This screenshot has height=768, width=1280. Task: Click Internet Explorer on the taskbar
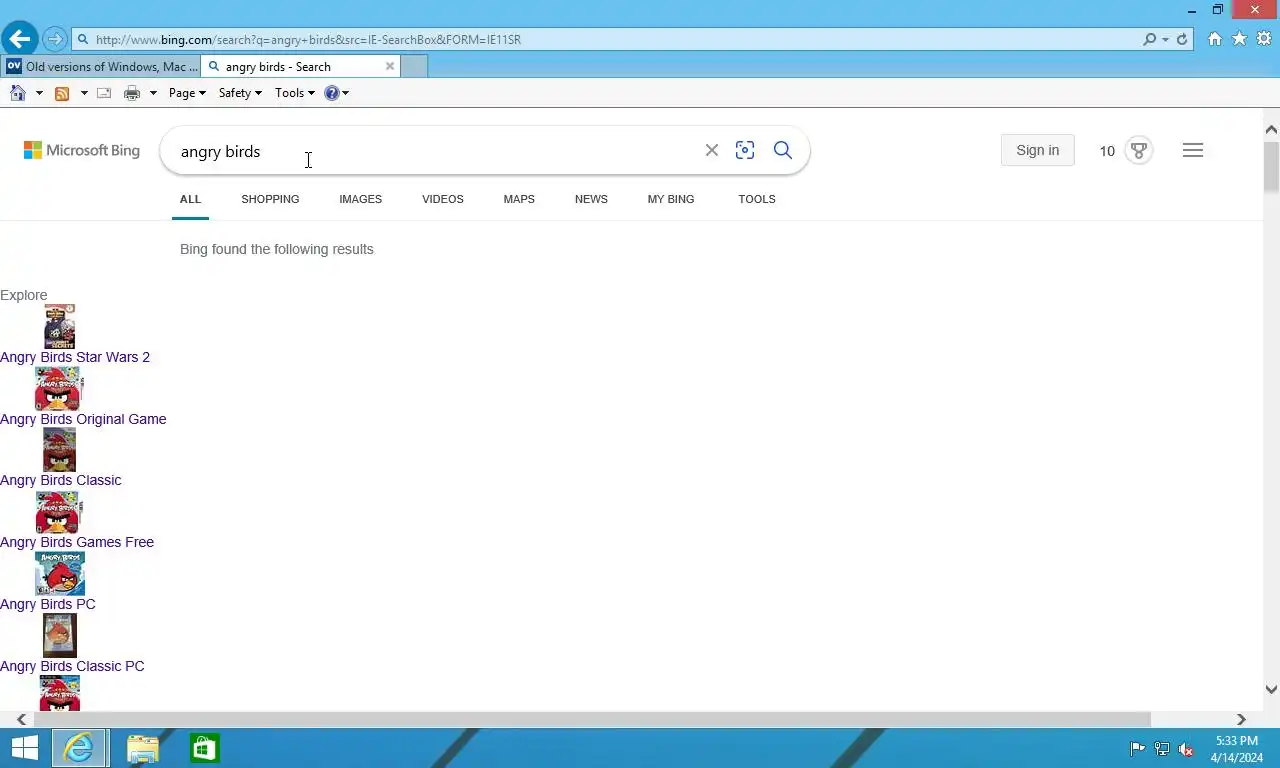click(x=79, y=748)
